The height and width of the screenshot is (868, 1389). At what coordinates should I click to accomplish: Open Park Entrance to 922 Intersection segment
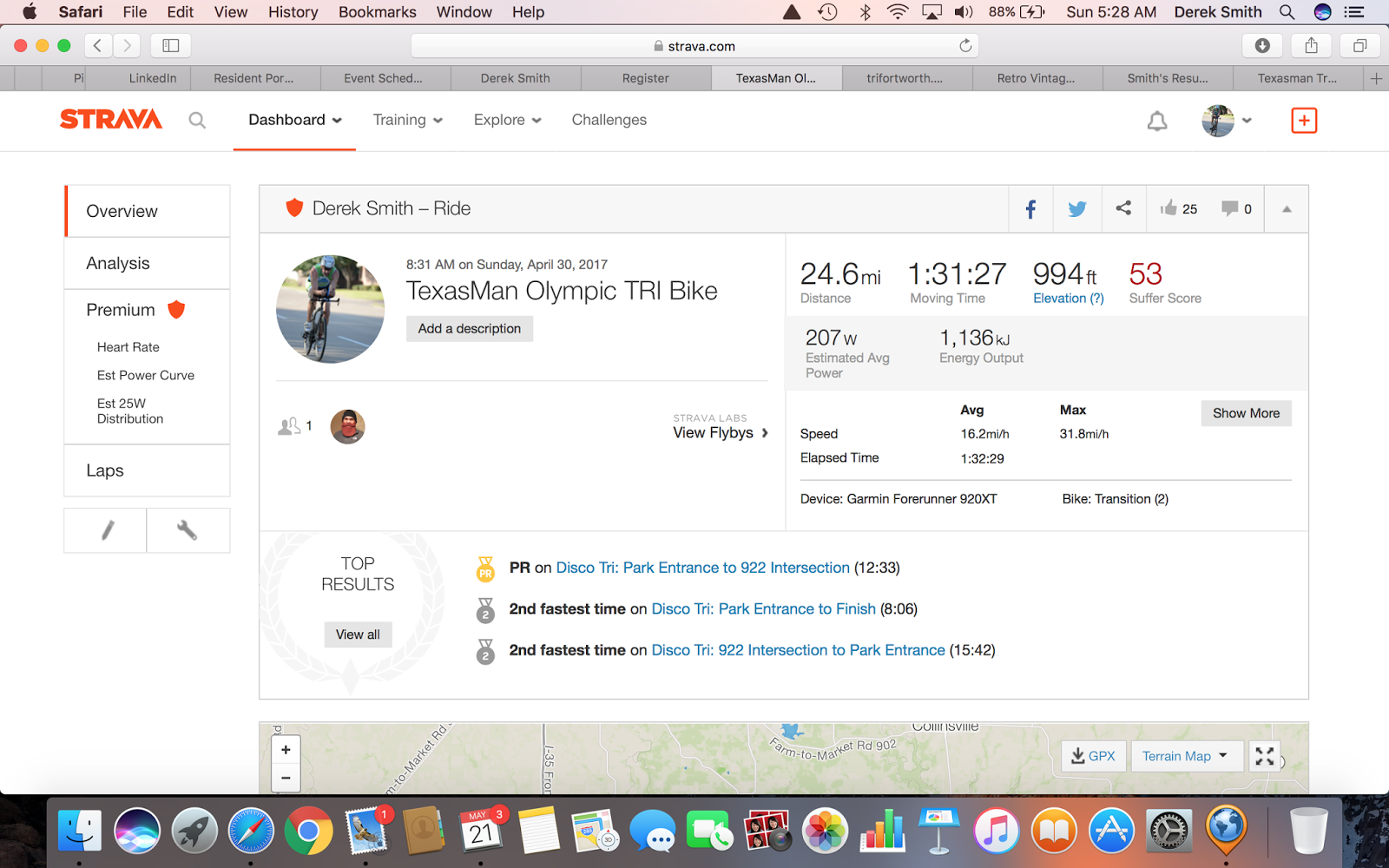[x=702, y=568]
